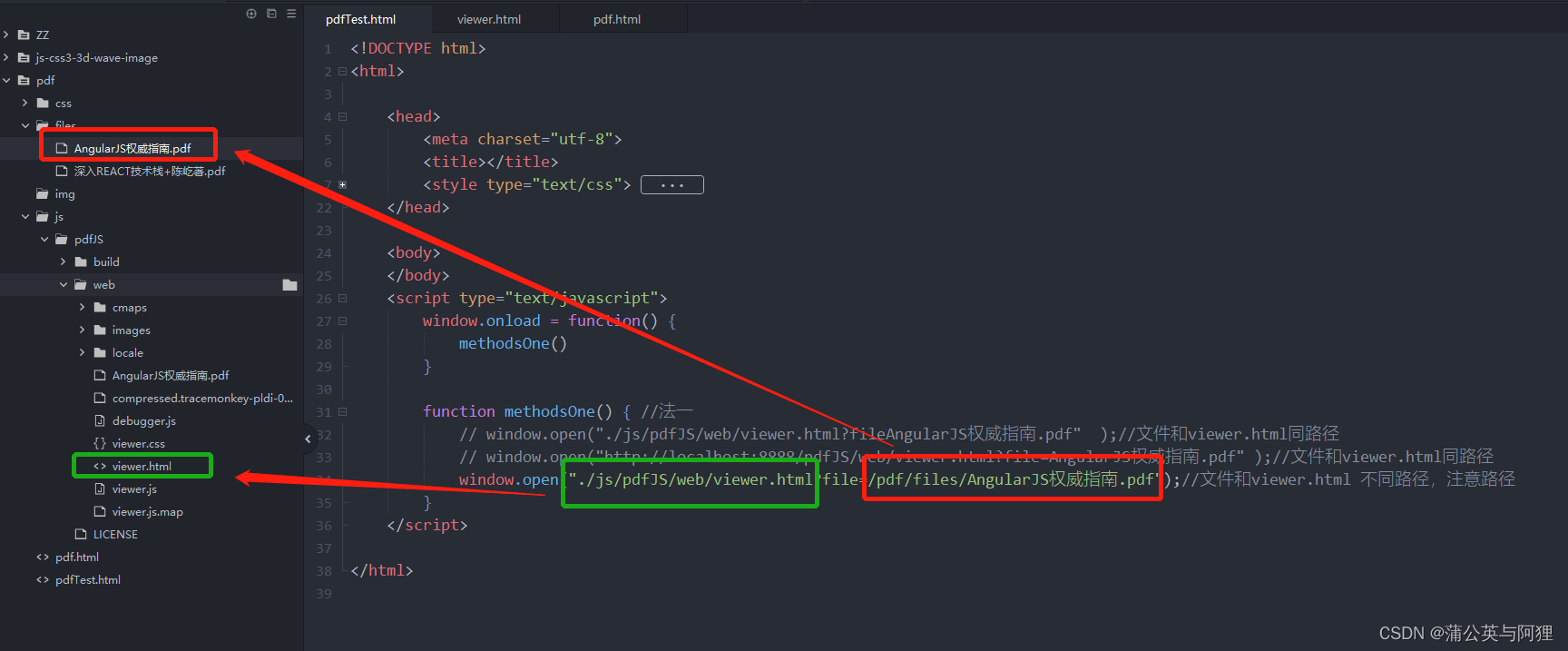The width and height of the screenshot is (1568, 651).
Task: Expand the ZZ project chevron
Action: pos(6,35)
